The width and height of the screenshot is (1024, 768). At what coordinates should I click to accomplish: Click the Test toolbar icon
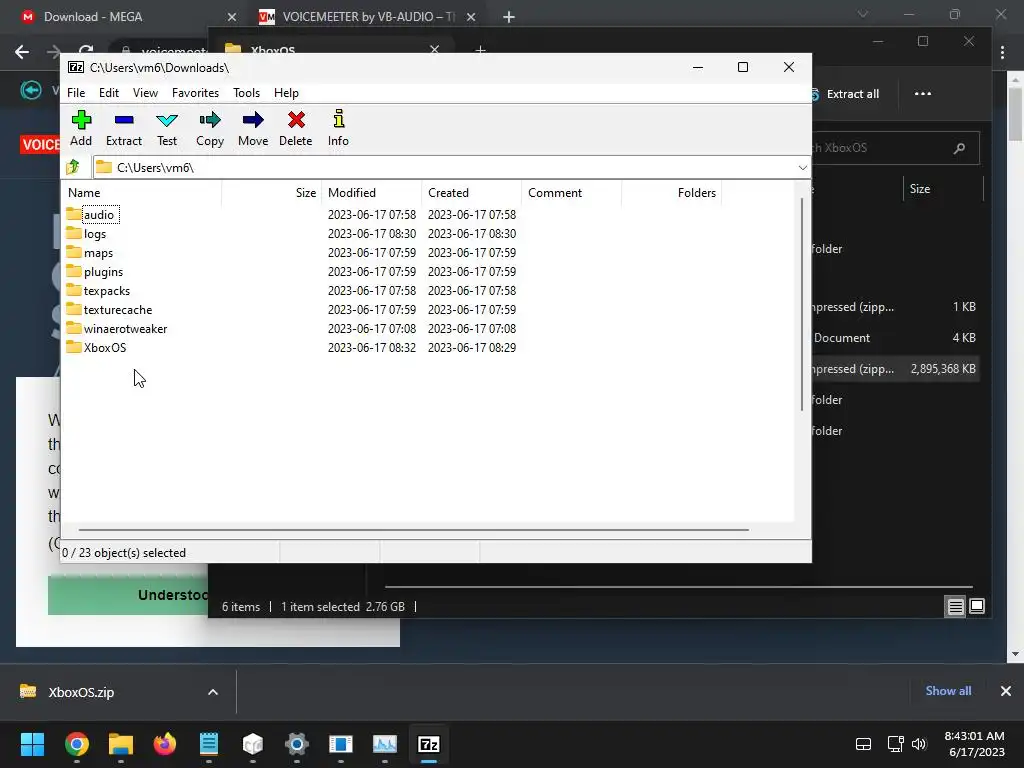167,129
